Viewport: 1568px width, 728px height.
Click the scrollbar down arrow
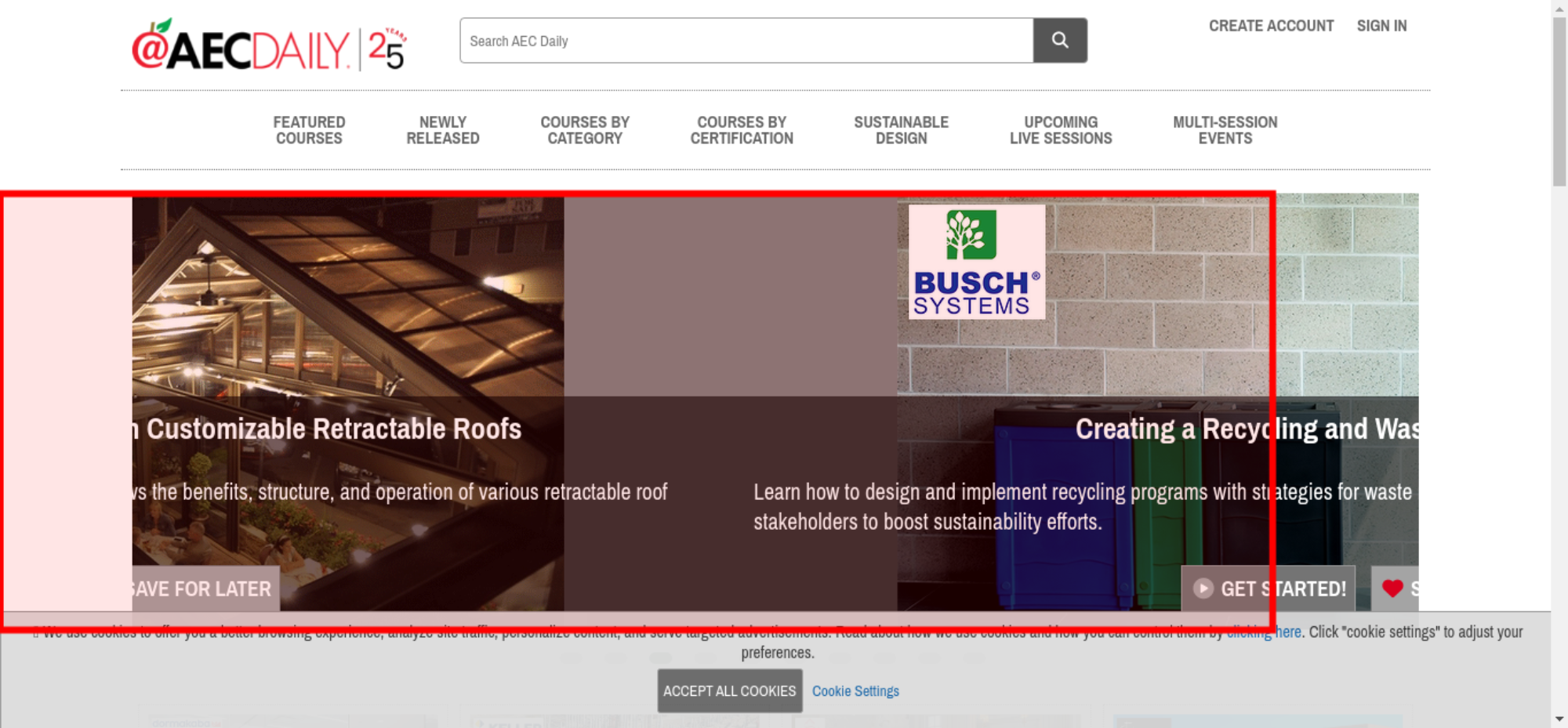click(x=1559, y=719)
